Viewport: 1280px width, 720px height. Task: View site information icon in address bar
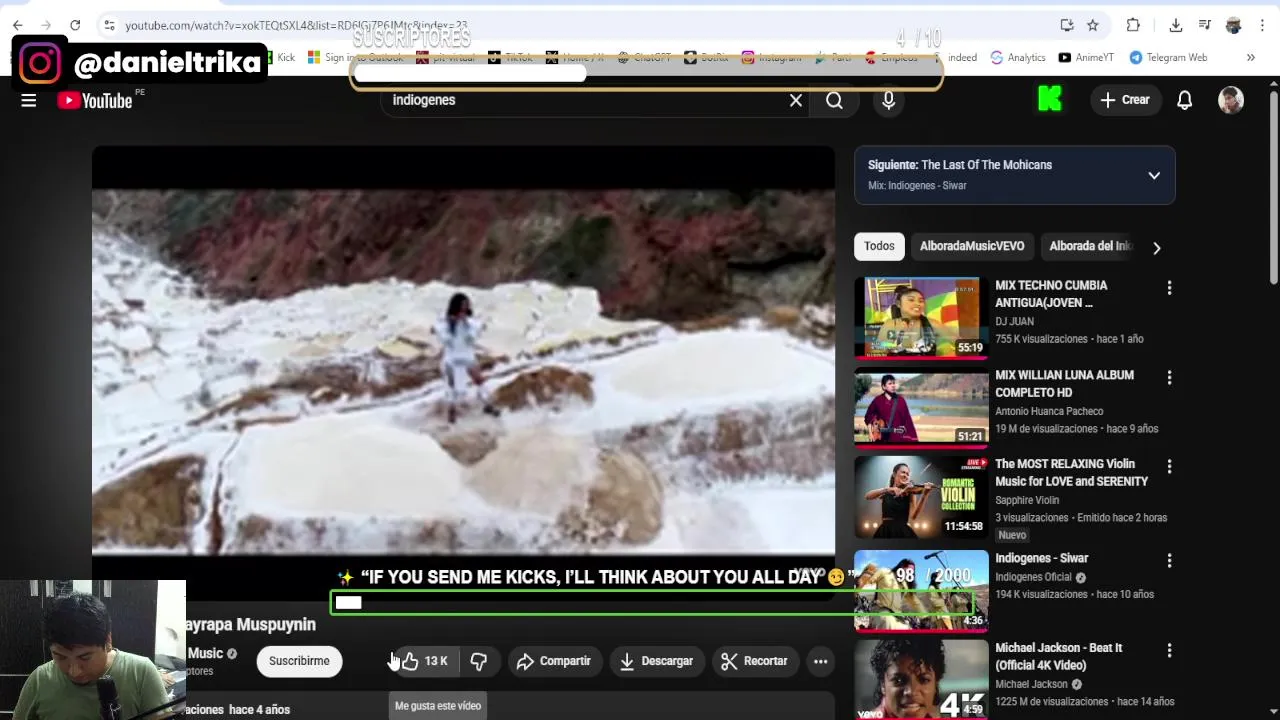click(x=109, y=25)
